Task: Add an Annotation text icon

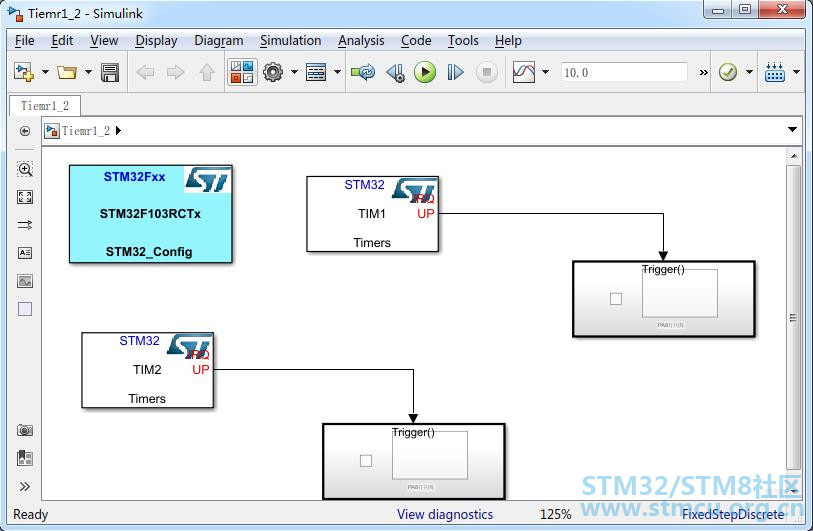Action: click(x=25, y=253)
